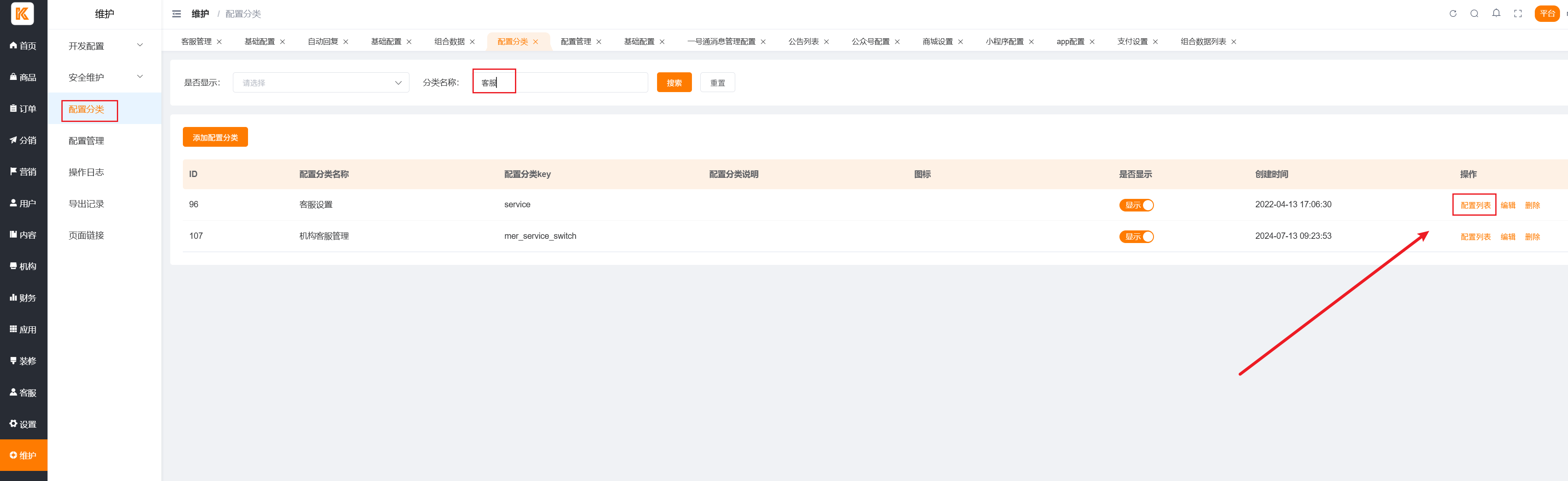Open the search magnifier icon
The image size is (1568, 481).
1474,13
